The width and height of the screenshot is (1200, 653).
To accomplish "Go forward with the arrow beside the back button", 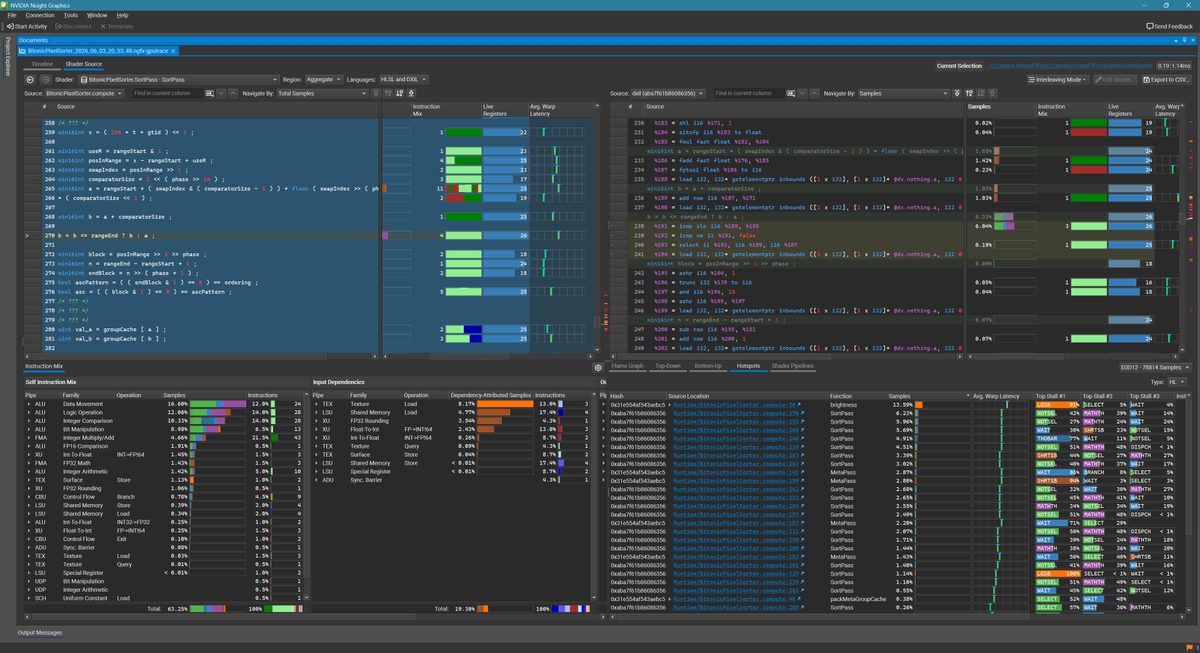I will pyautogui.click(x=44, y=78).
